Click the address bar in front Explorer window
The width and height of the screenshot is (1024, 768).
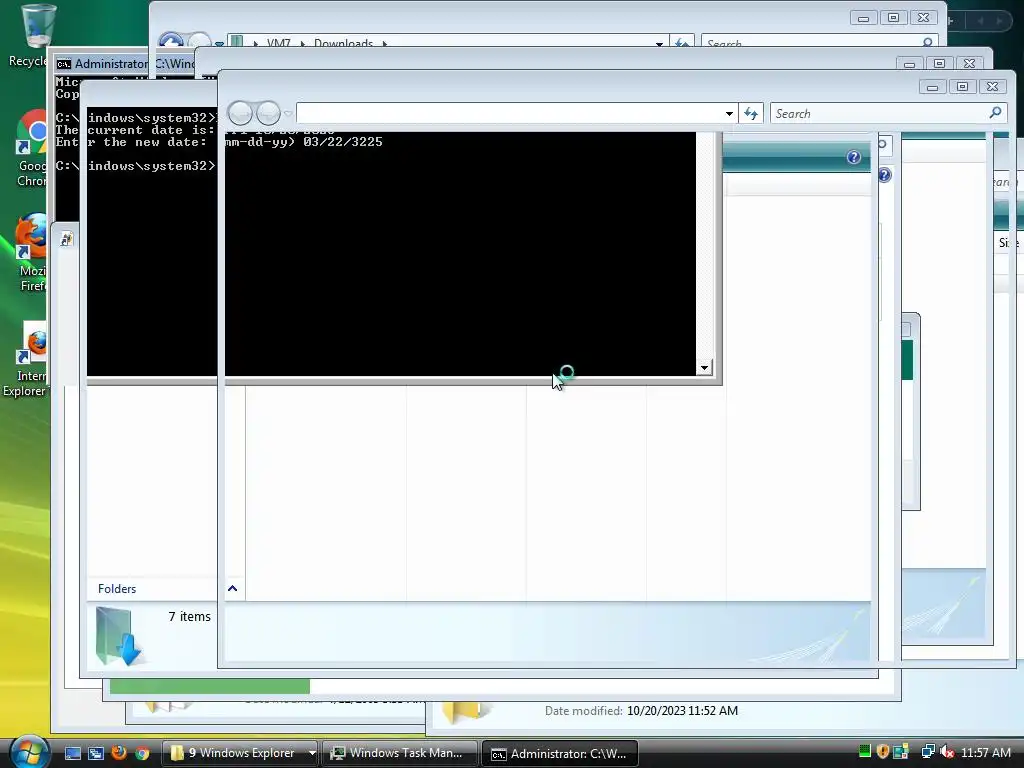point(509,114)
